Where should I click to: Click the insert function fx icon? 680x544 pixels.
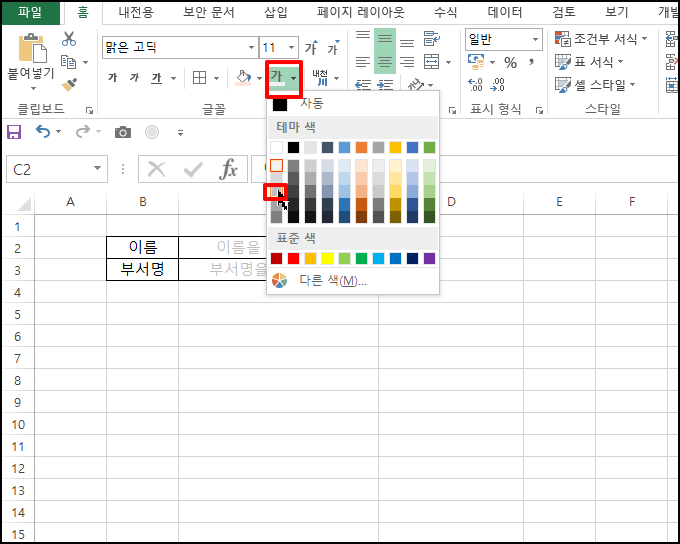coord(229,169)
